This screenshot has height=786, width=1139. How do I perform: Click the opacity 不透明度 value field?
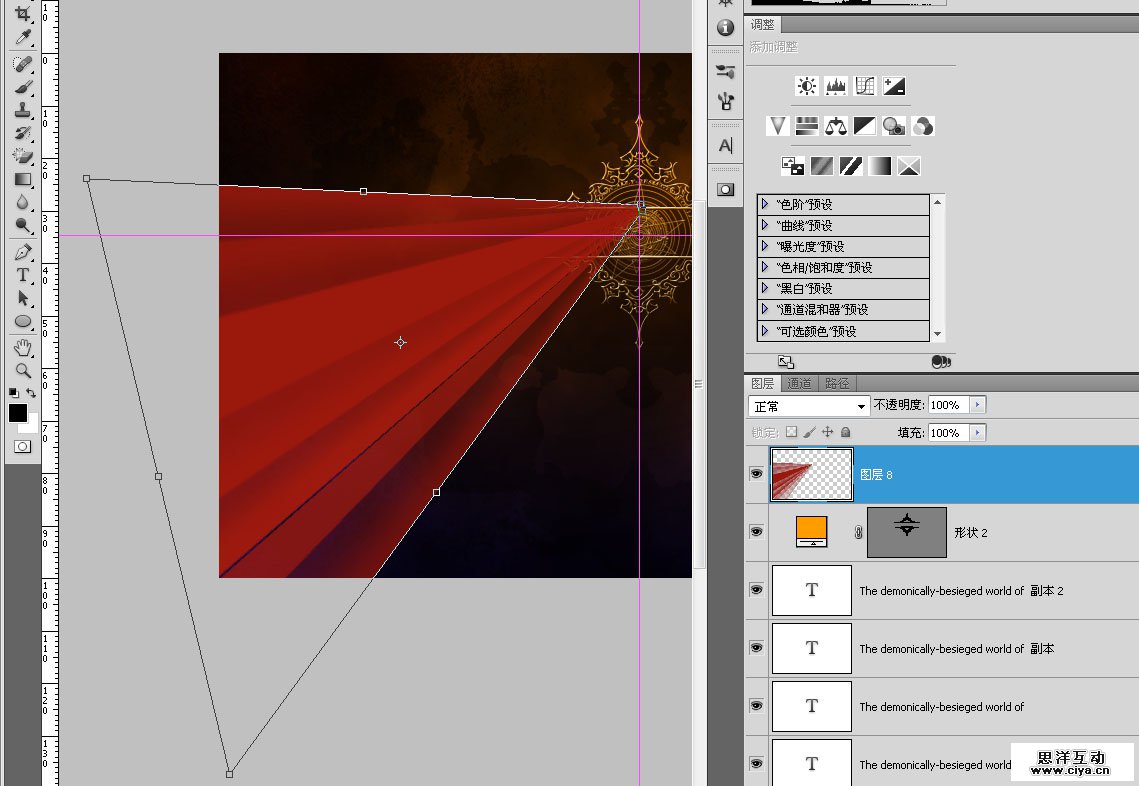coord(947,405)
